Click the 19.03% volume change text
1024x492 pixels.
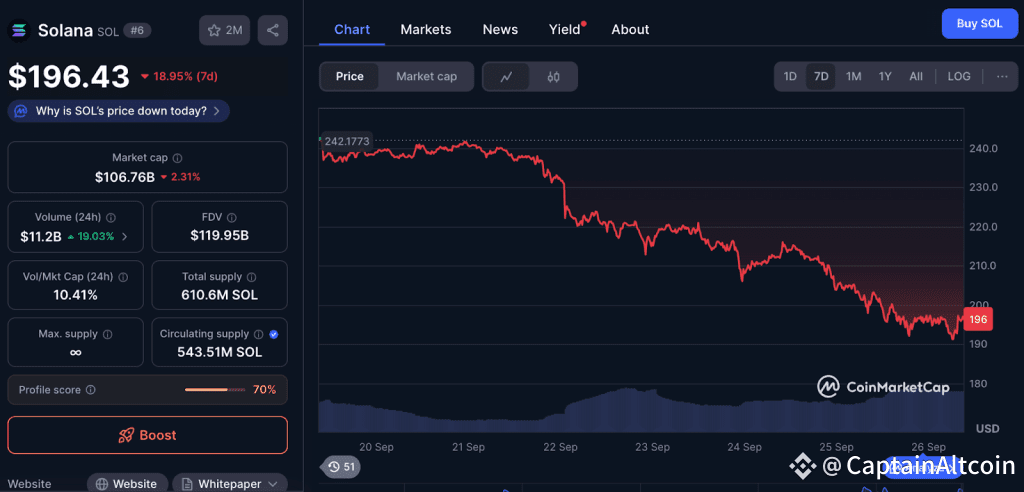point(96,237)
